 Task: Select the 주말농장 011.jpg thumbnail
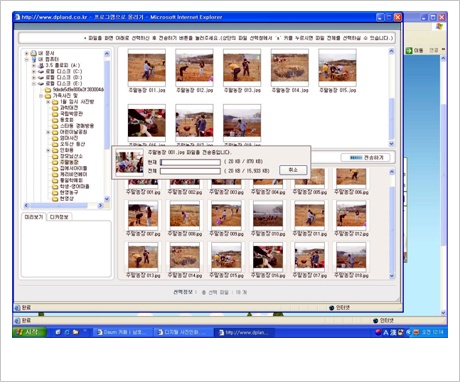[x=147, y=68]
